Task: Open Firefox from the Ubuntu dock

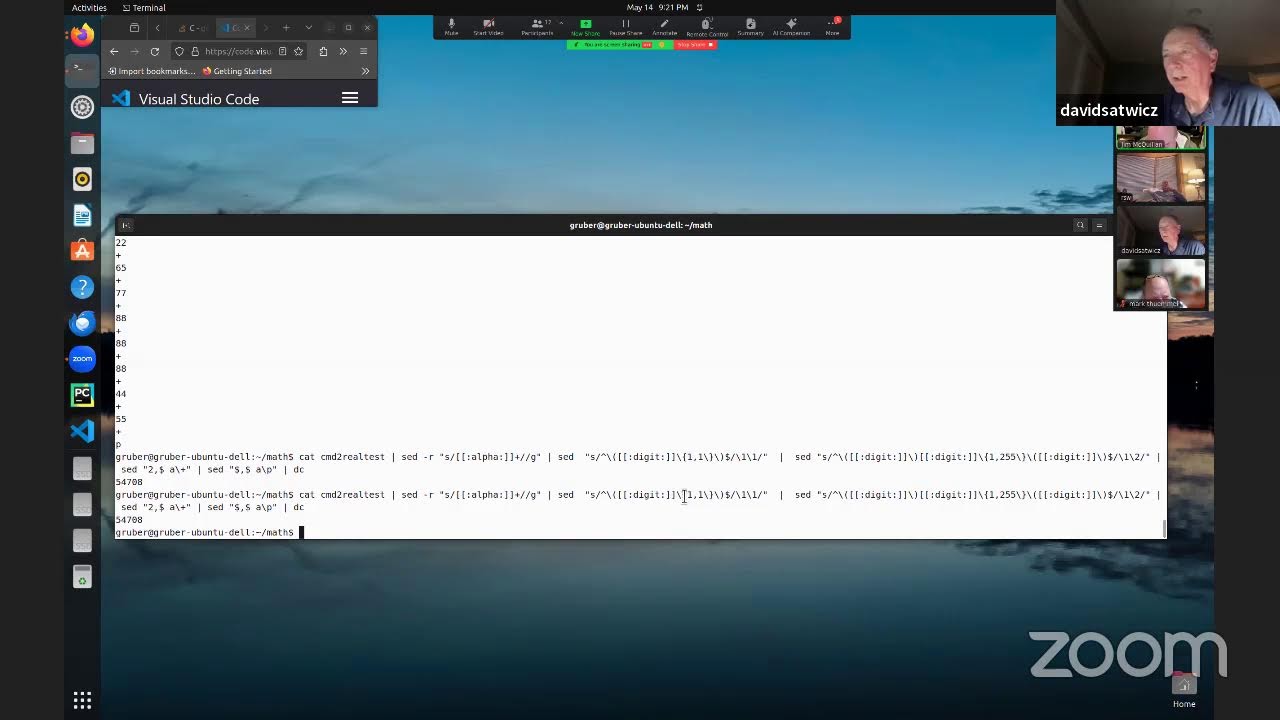Action: pyautogui.click(x=82, y=35)
